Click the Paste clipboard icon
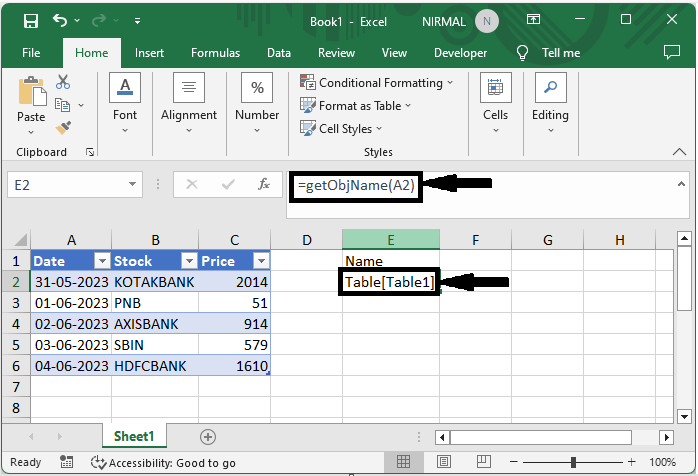The width and height of the screenshot is (698, 476). [x=32, y=92]
